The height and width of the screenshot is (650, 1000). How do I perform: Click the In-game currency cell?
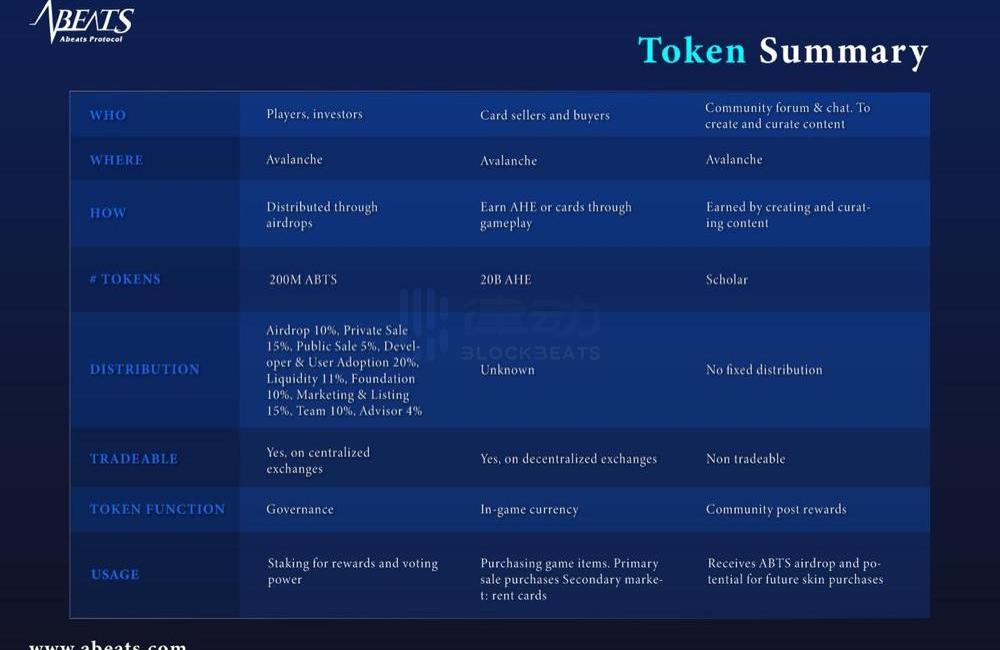coord(529,509)
